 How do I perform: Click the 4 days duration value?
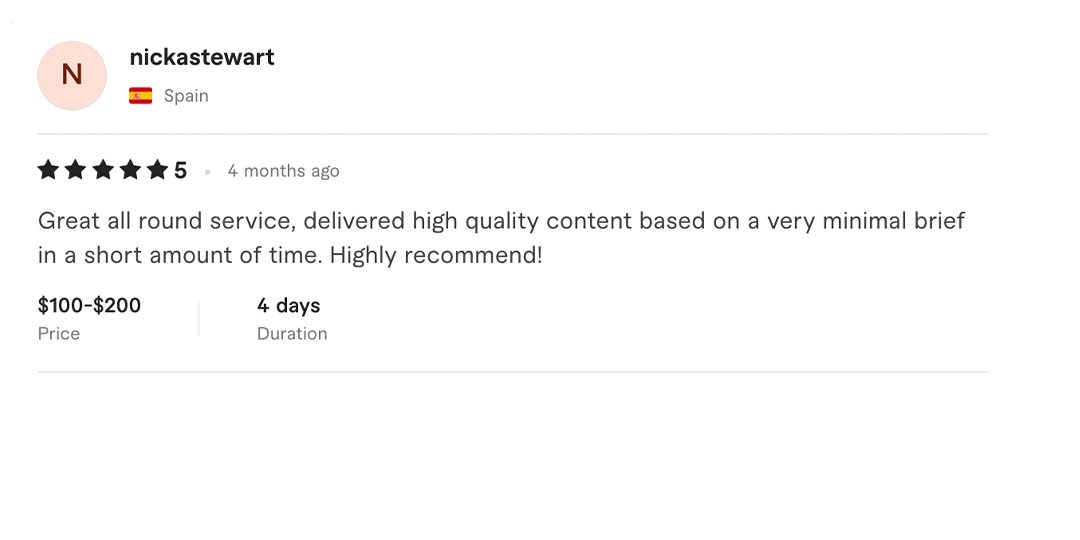click(x=288, y=305)
